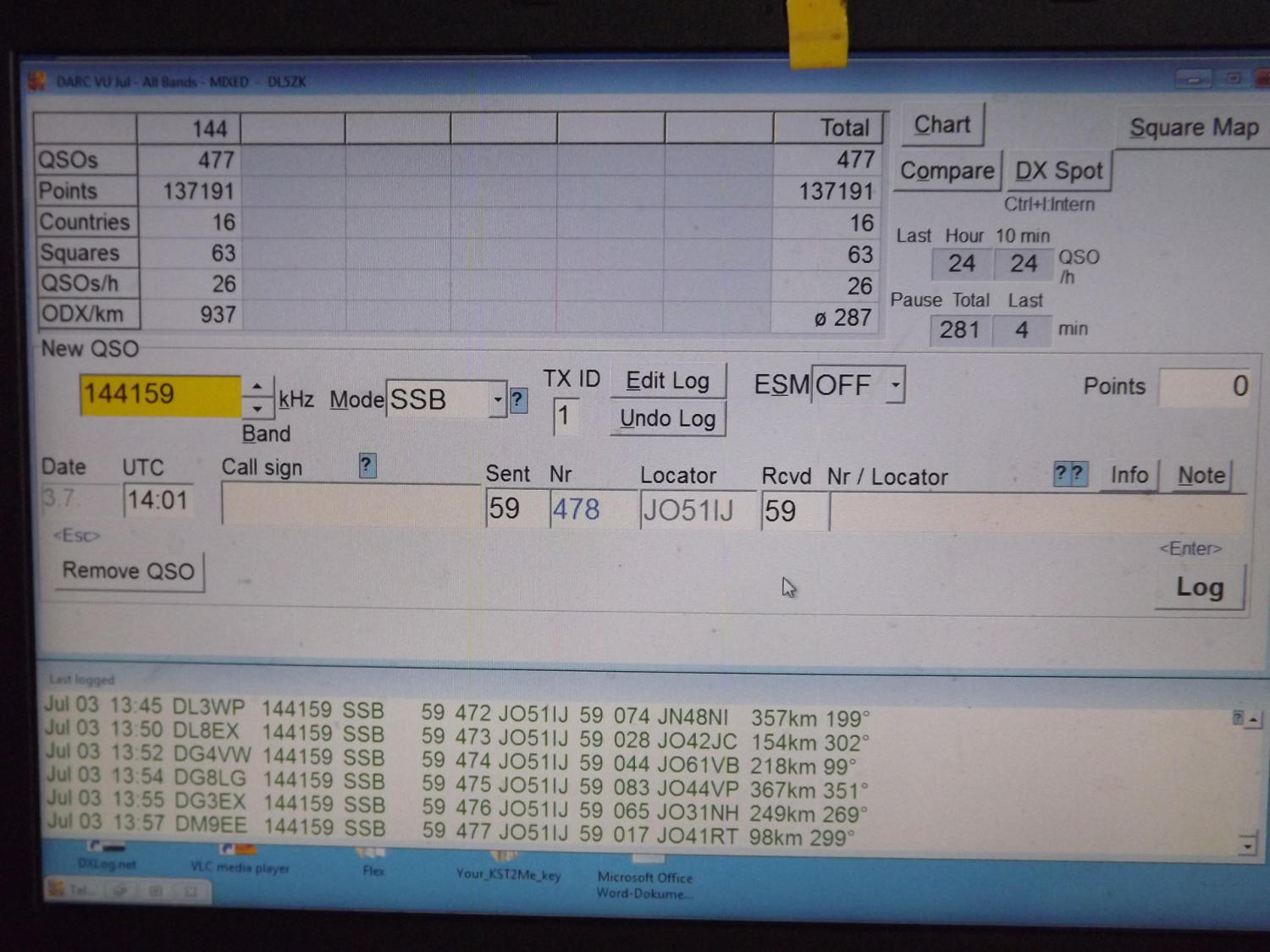1270x952 pixels.
Task: Open the Flex desktop shortcut
Action: click(373, 858)
